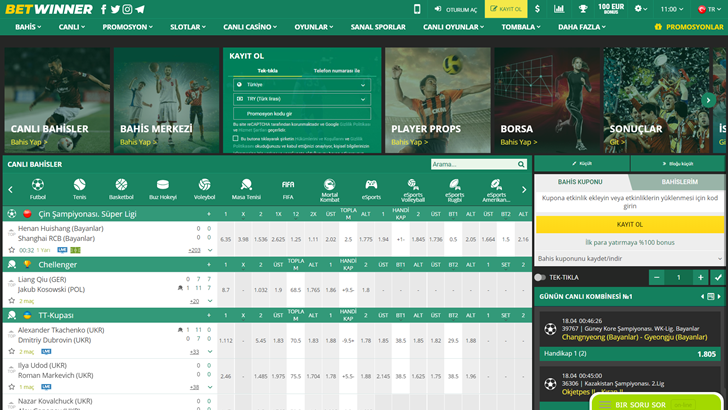The height and width of the screenshot is (410, 728).
Task: Open the Telegram social icon
Action: [x=140, y=9]
